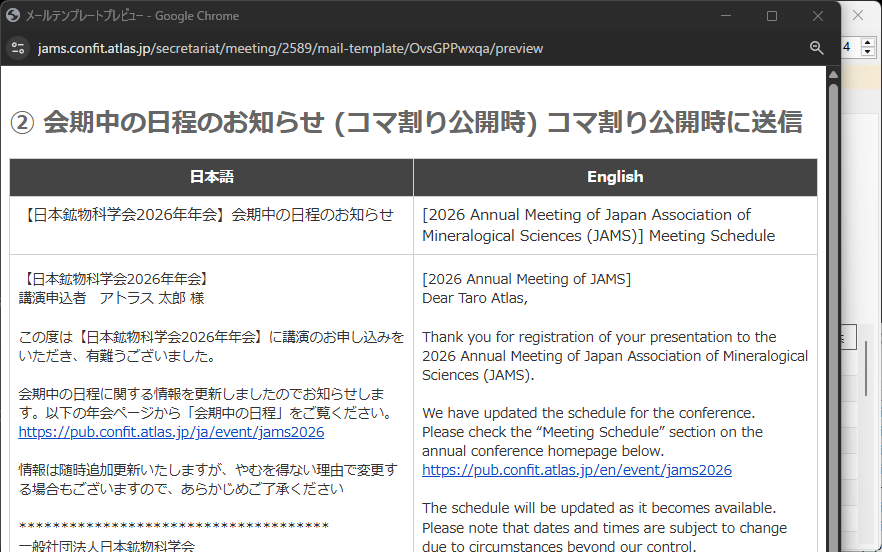Click the scrollbar up arrow
Screen dimensions: 882x552
coord(833,74)
